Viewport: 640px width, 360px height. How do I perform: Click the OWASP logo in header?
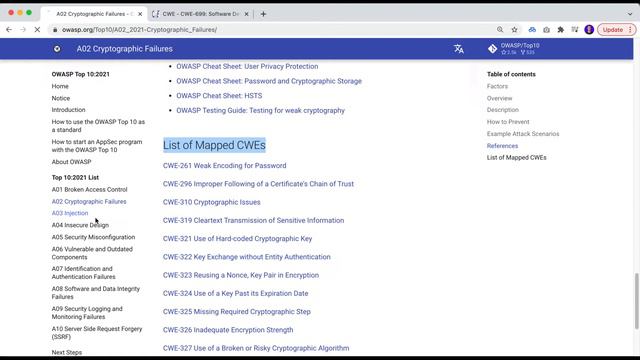coord(57,49)
